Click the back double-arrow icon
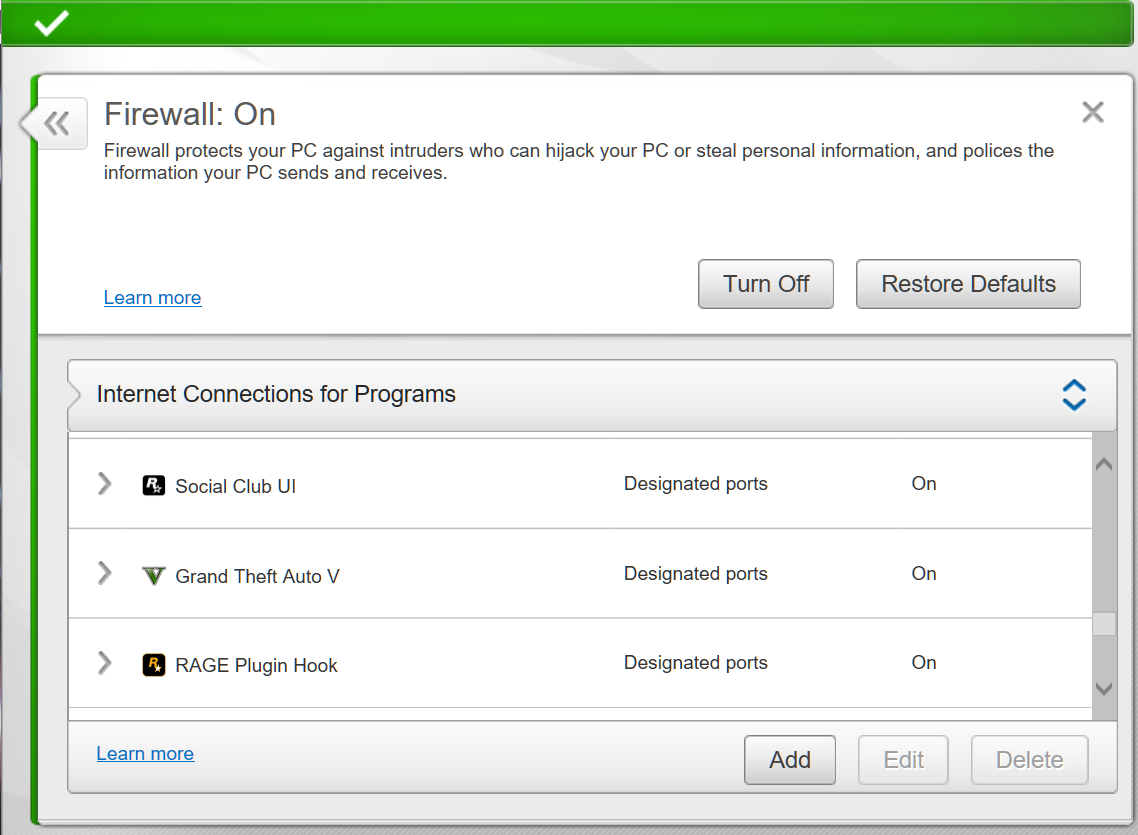Viewport: 1138px width, 835px height. (57, 124)
